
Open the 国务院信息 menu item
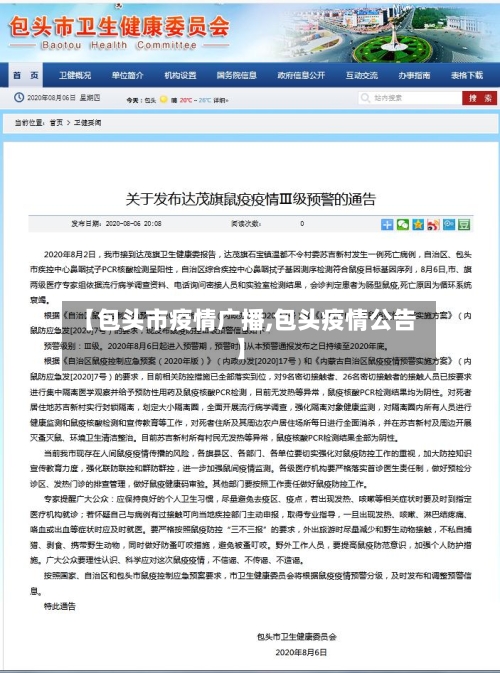coord(236,76)
